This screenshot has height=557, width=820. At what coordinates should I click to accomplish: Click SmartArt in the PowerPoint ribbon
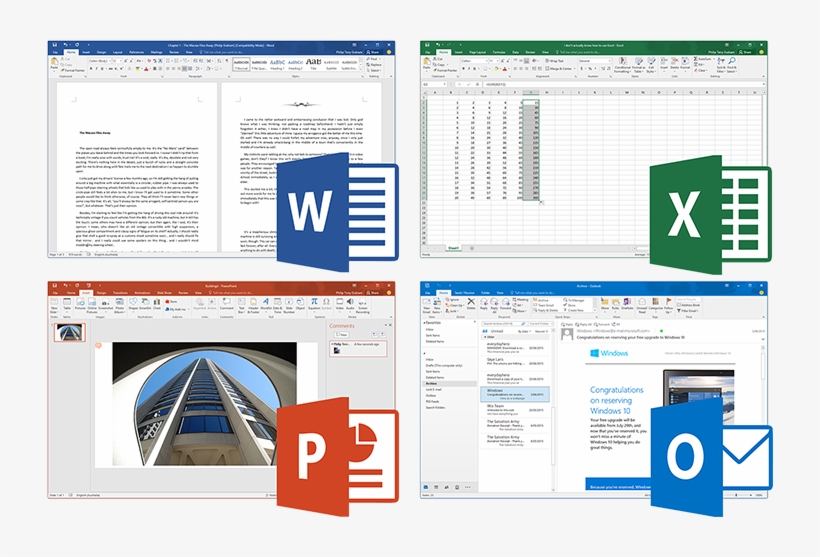point(145,304)
